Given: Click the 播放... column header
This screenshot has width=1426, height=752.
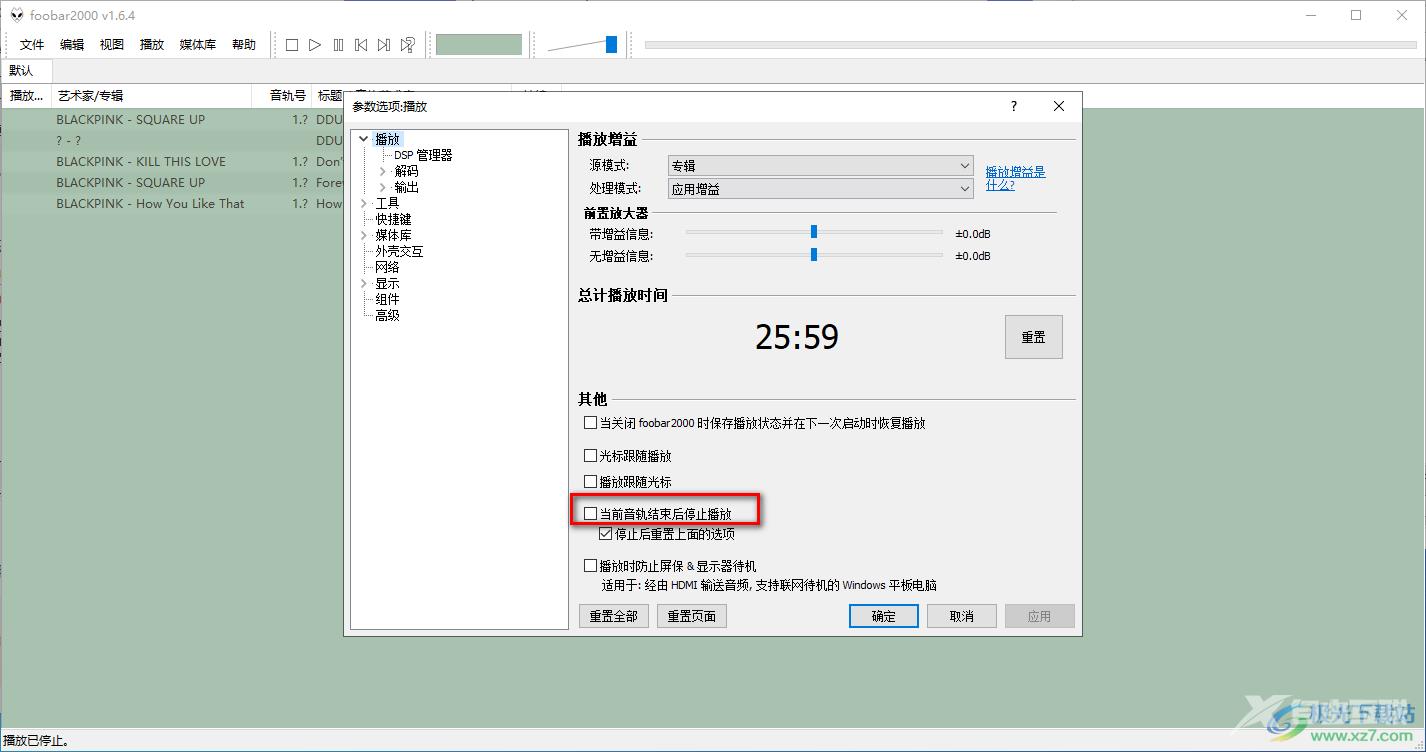Looking at the screenshot, I should coord(26,96).
